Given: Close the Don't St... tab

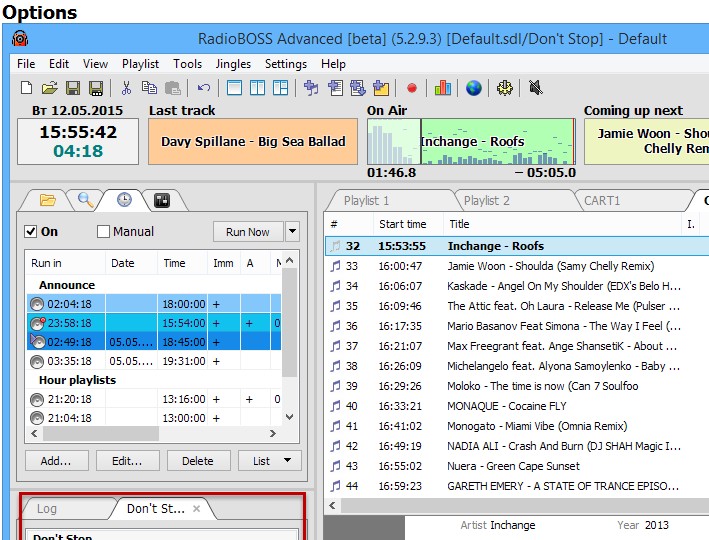Looking at the screenshot, I should (196, 509).
